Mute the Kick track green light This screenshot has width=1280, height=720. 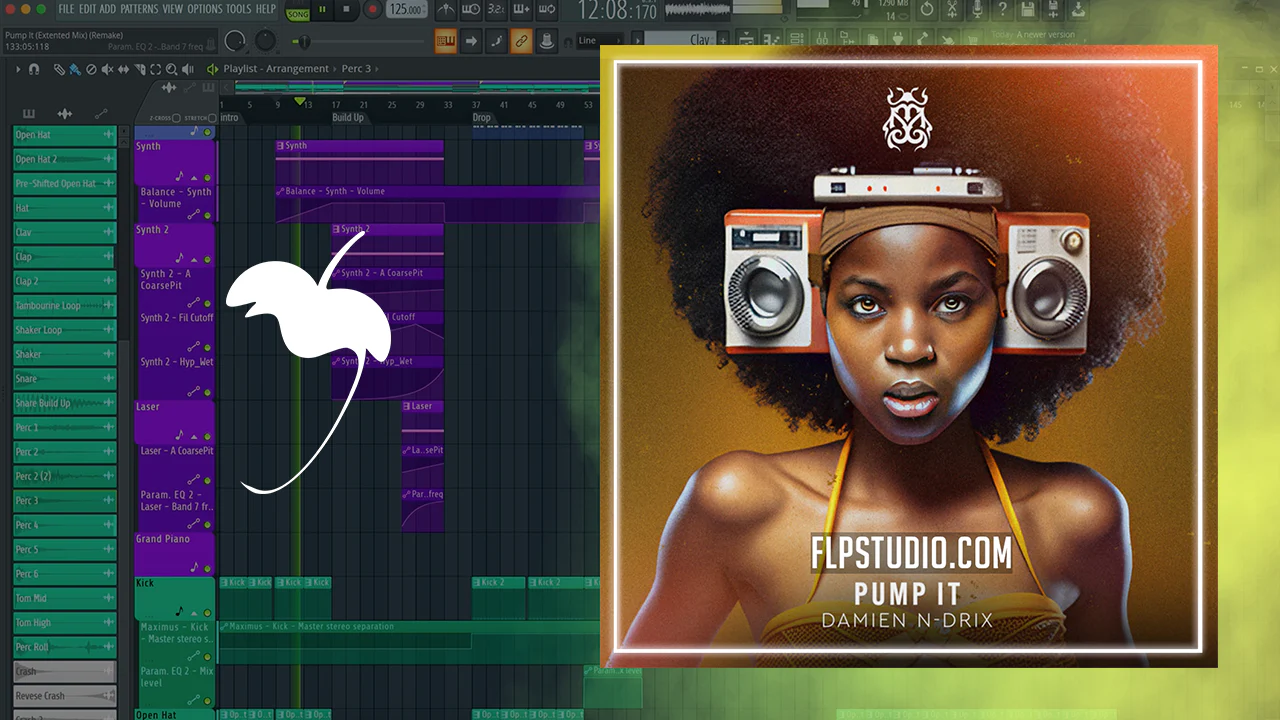pyautogui.click(x=208, y=612)
